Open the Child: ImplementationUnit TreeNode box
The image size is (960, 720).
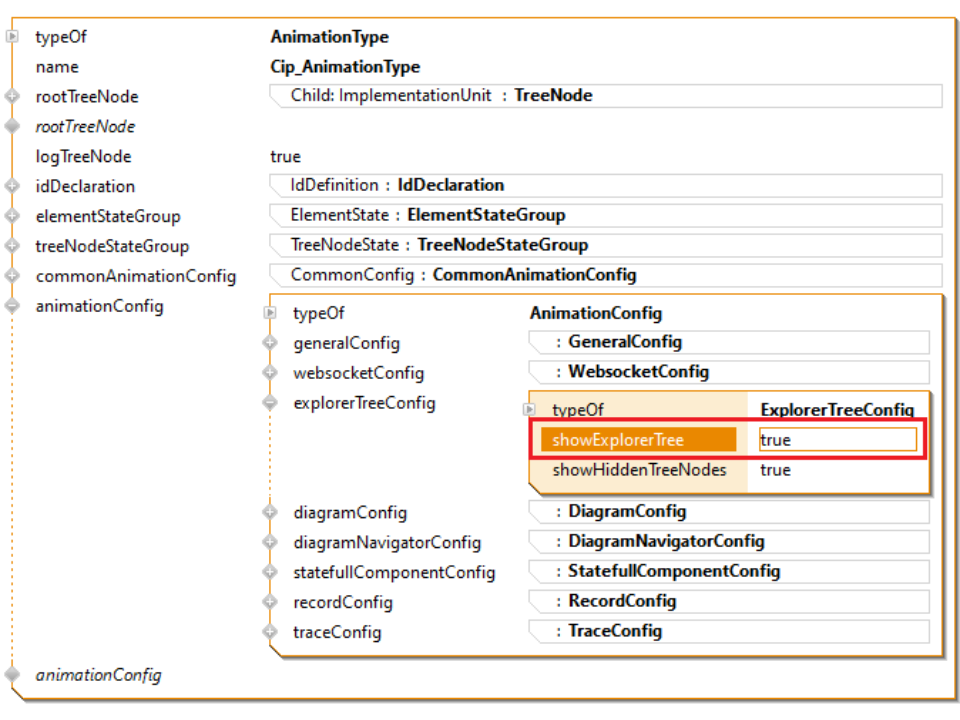(606, 96)
